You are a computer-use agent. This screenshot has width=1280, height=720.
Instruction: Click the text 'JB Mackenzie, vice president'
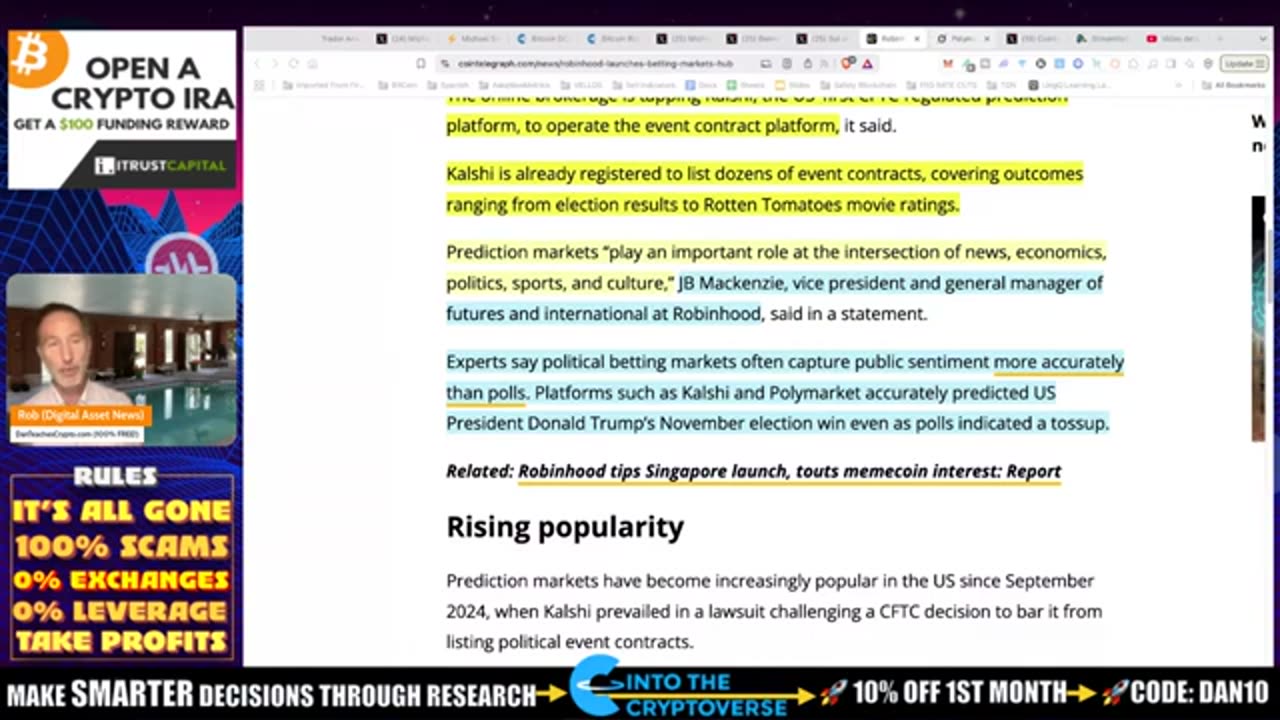pyautogui.click(x=782, y=283)
